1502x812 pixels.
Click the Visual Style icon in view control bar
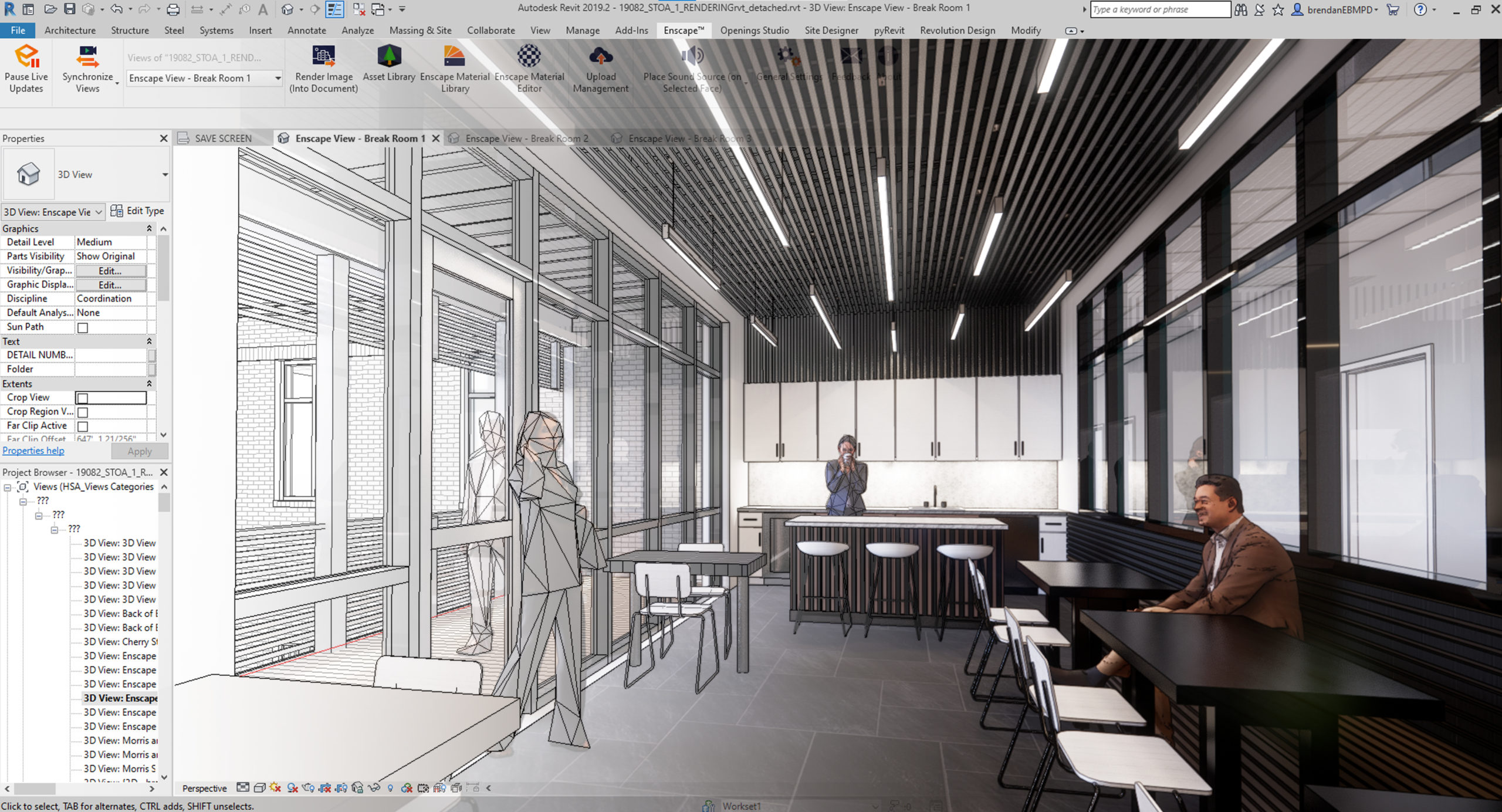coord(259,789)
